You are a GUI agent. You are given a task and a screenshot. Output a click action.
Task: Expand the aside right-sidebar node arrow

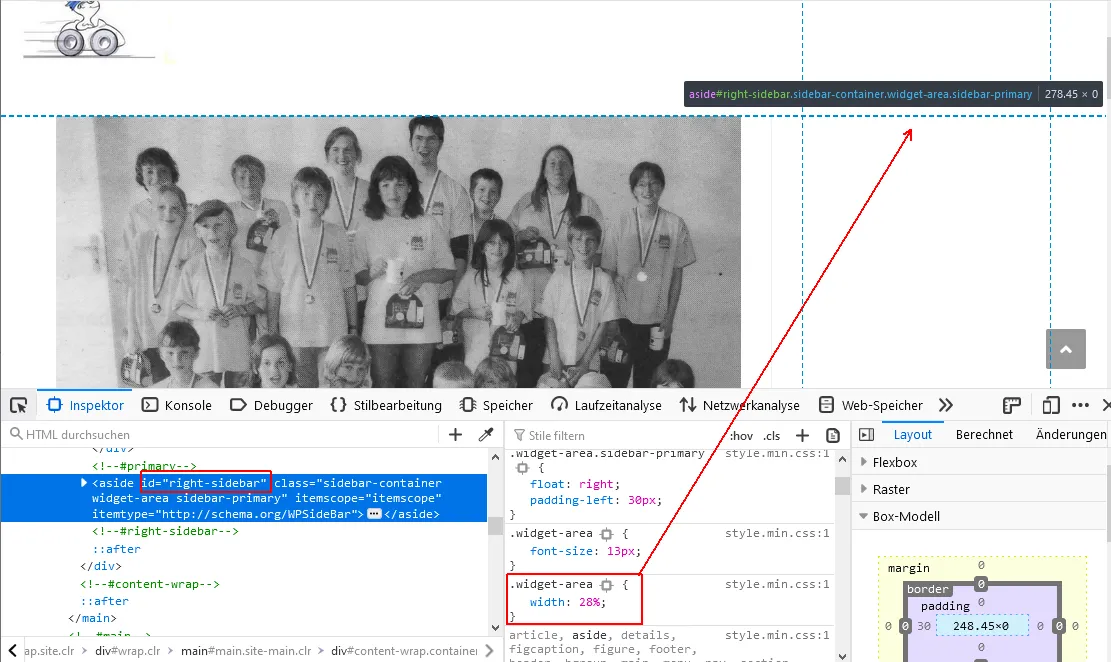[84, 483]
